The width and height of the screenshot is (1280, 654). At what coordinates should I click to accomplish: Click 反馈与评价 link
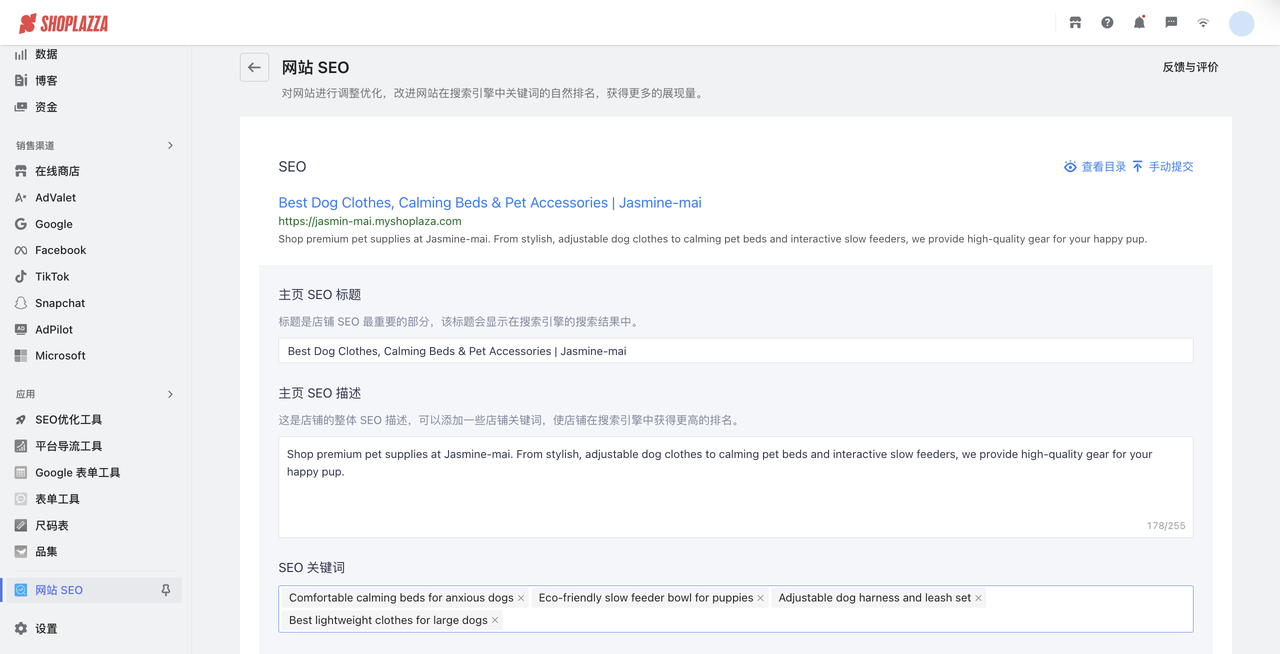tap(1190, 67)
